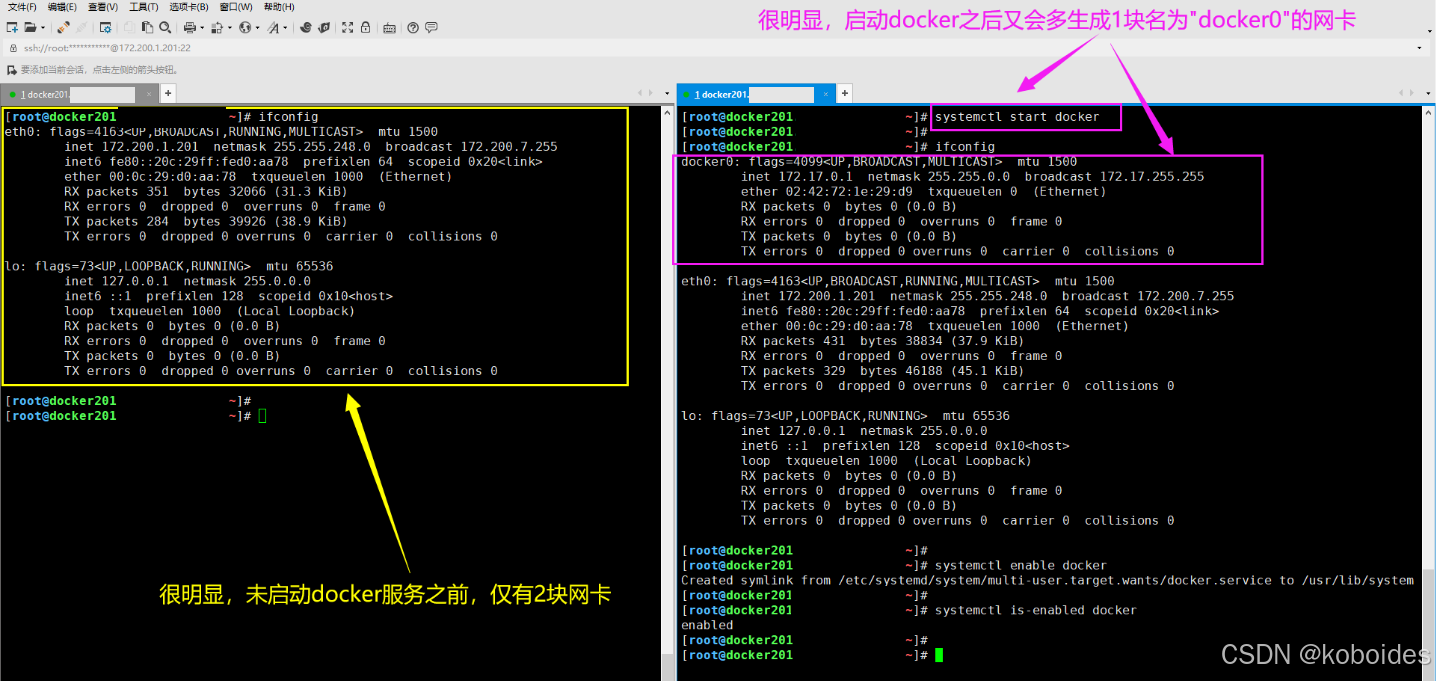The image size is (1436, 681).
Task: Open the 窗口(W) menu
Action: [236, 7]
